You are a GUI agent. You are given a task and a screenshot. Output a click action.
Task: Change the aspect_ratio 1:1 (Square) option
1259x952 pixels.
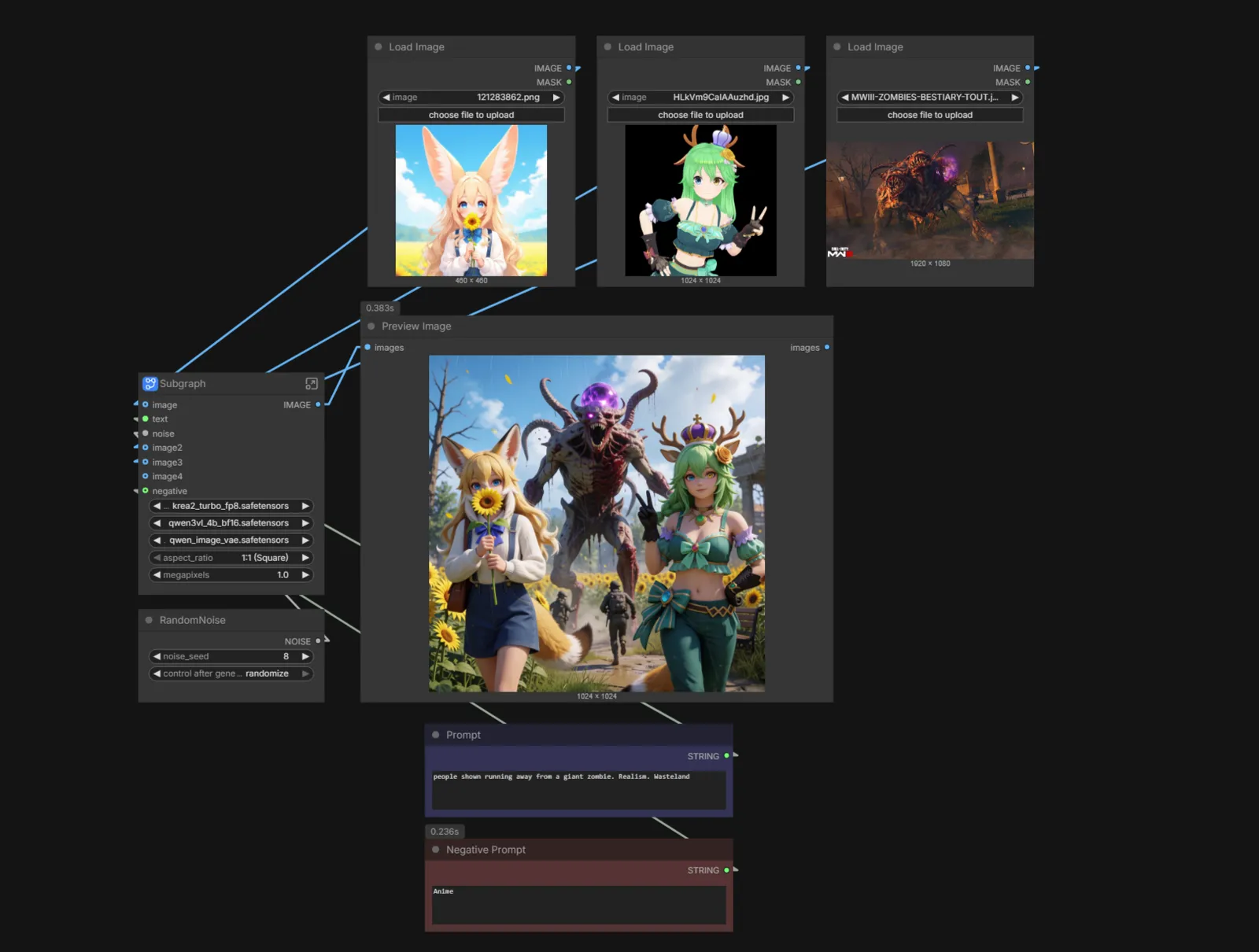(231, 558)
